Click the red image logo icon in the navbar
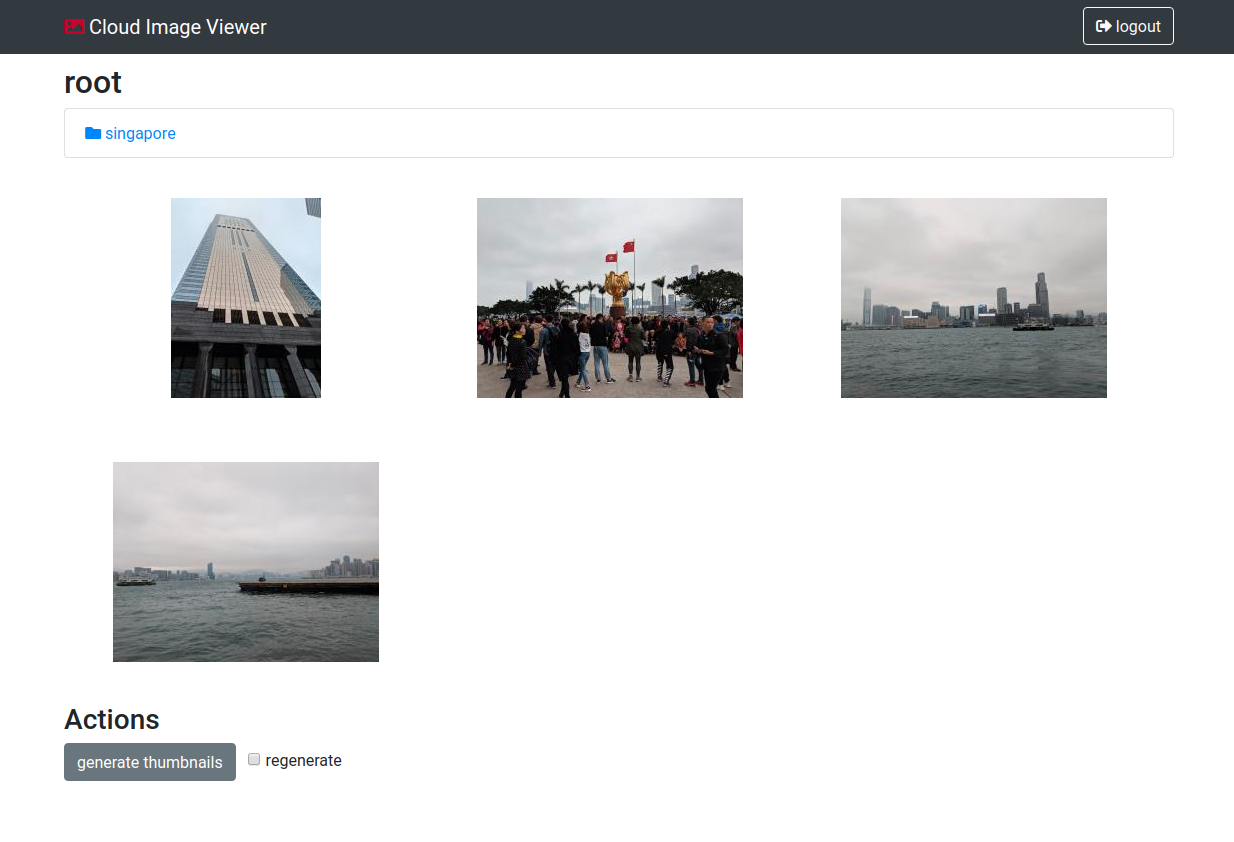The width and height of the screenshot is (1234, 842). pos(73,26)
